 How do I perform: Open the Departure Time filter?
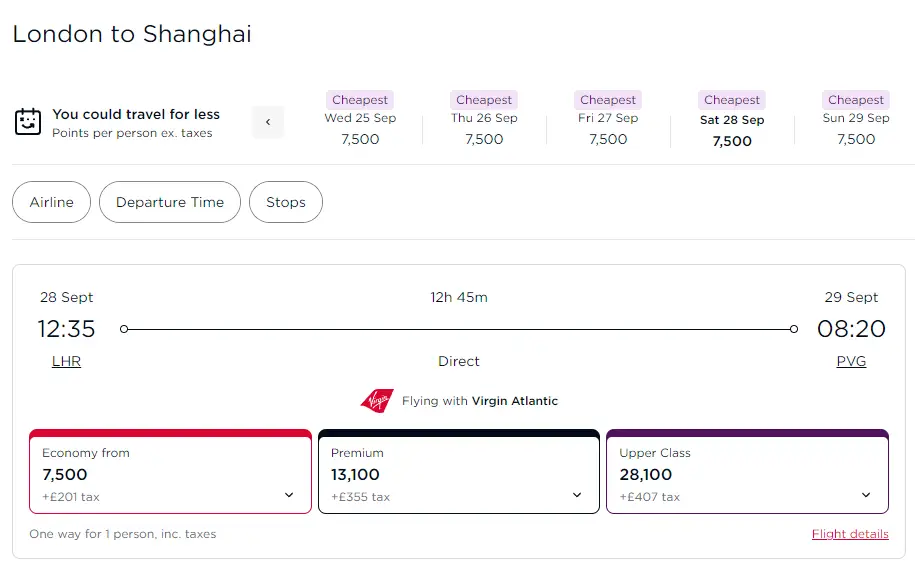coord(170,202)
